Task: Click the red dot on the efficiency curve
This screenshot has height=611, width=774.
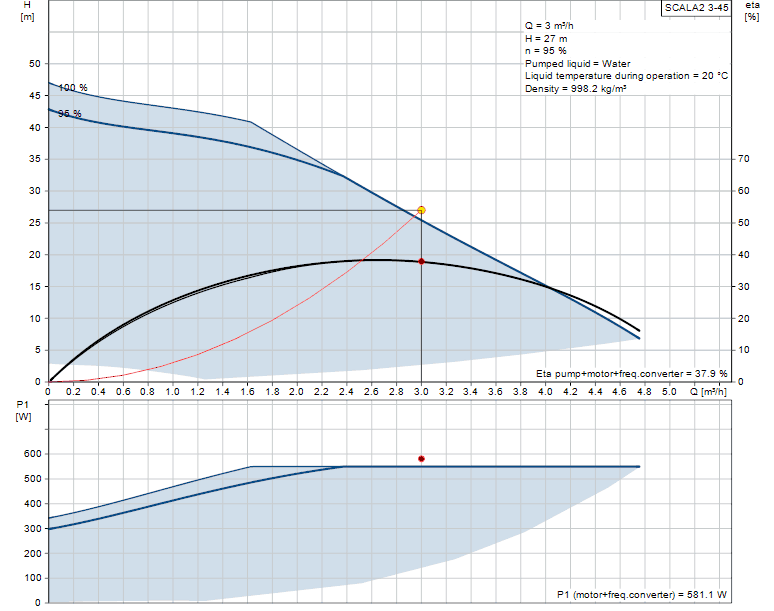Action: coord(421,261)
